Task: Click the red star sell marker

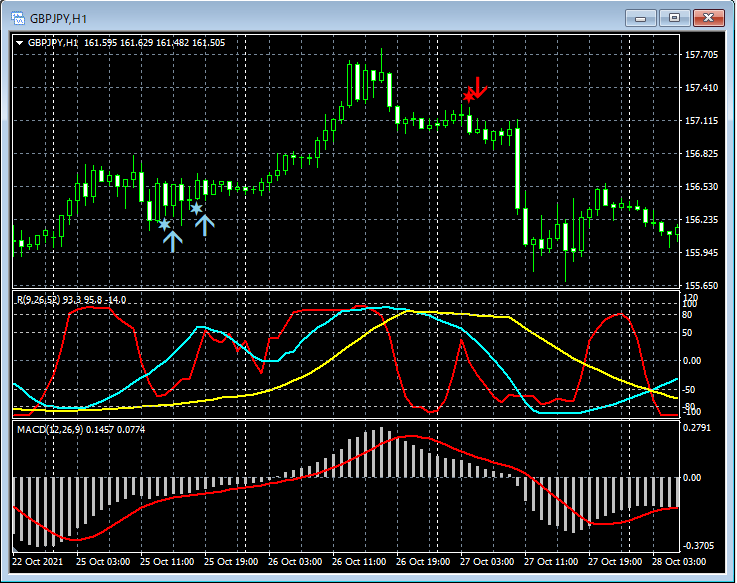Action: point(468,96)
